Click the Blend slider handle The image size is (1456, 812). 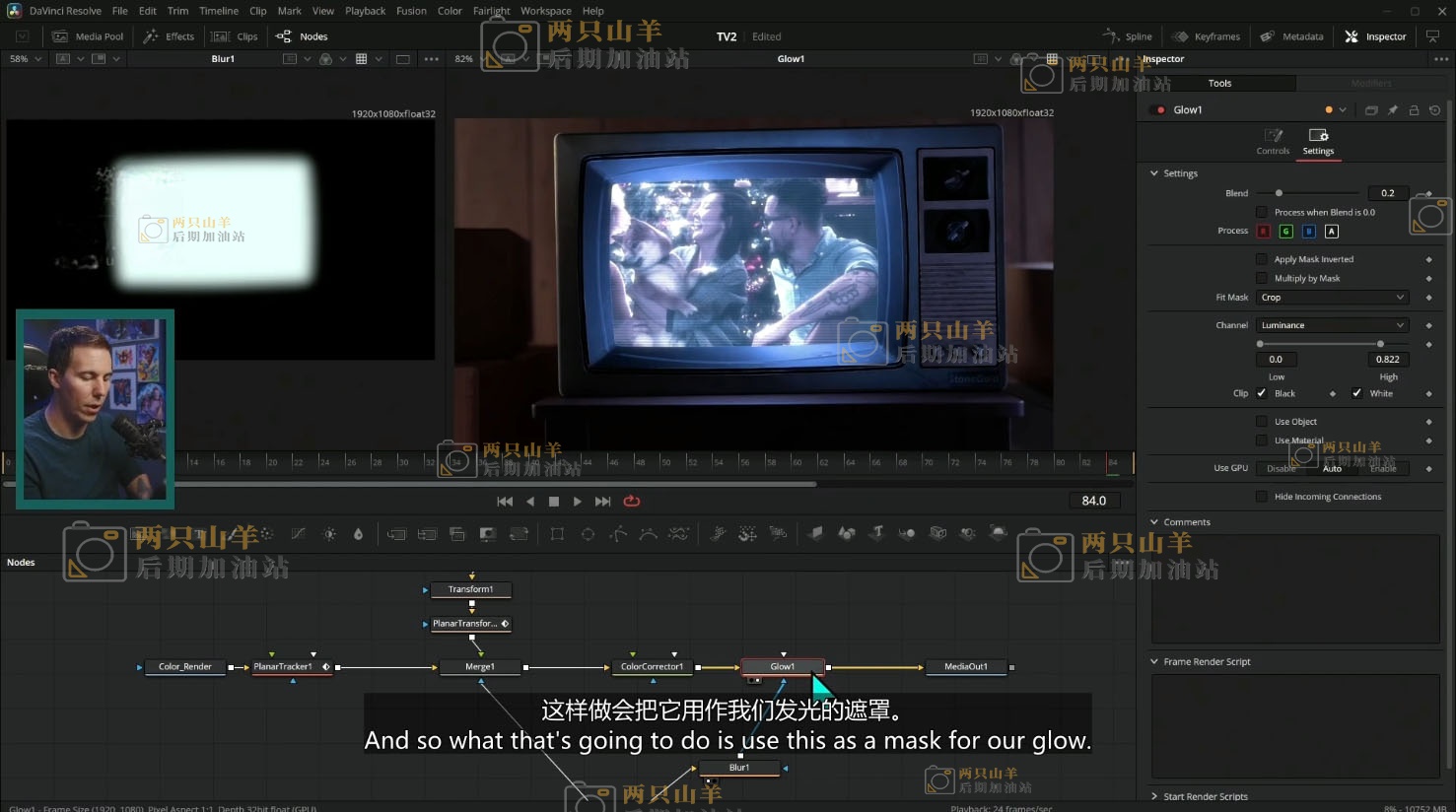pos(1279,193)
